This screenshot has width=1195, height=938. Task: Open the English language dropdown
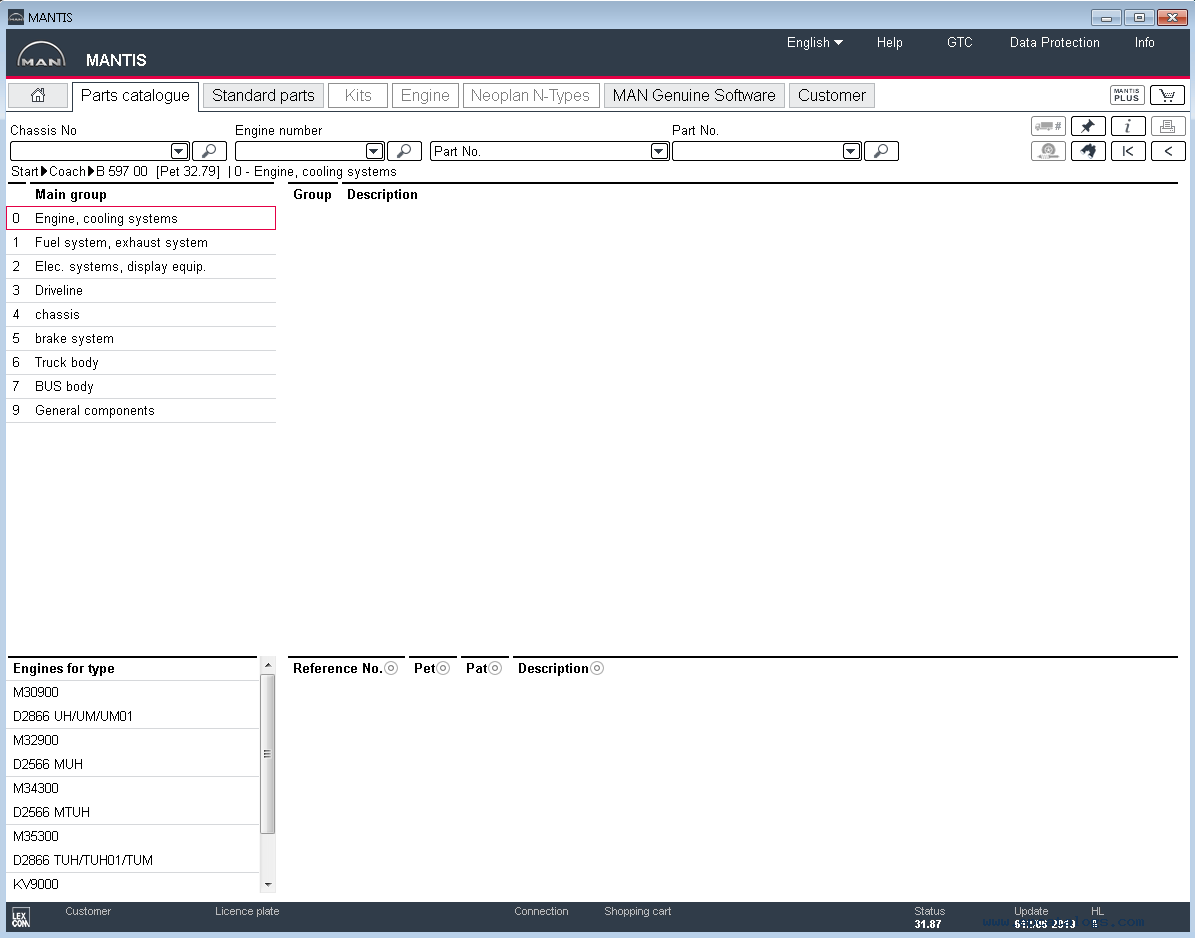coord(814,43)
